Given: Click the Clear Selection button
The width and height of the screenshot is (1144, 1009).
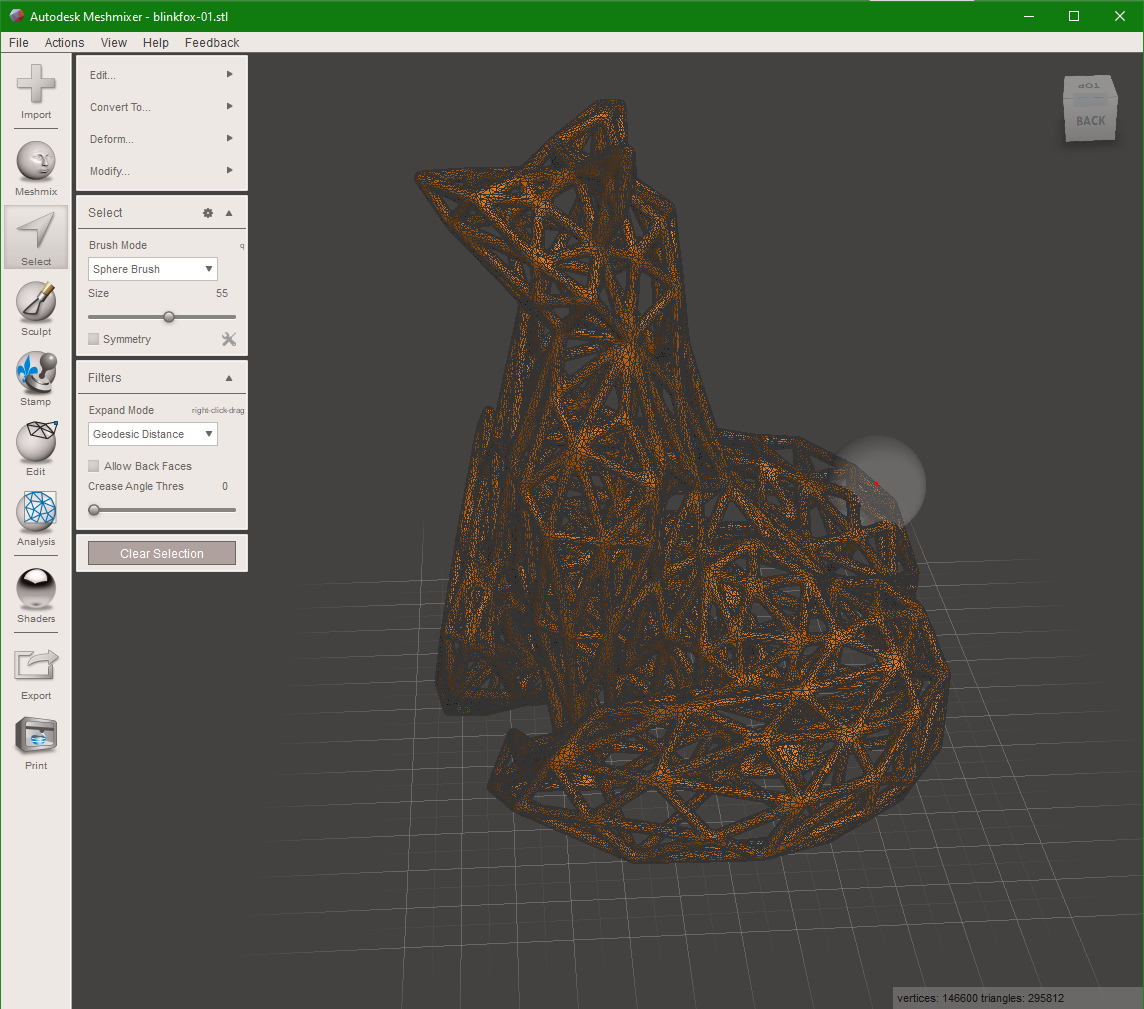Looking at the screenshot, I should 162,553.
